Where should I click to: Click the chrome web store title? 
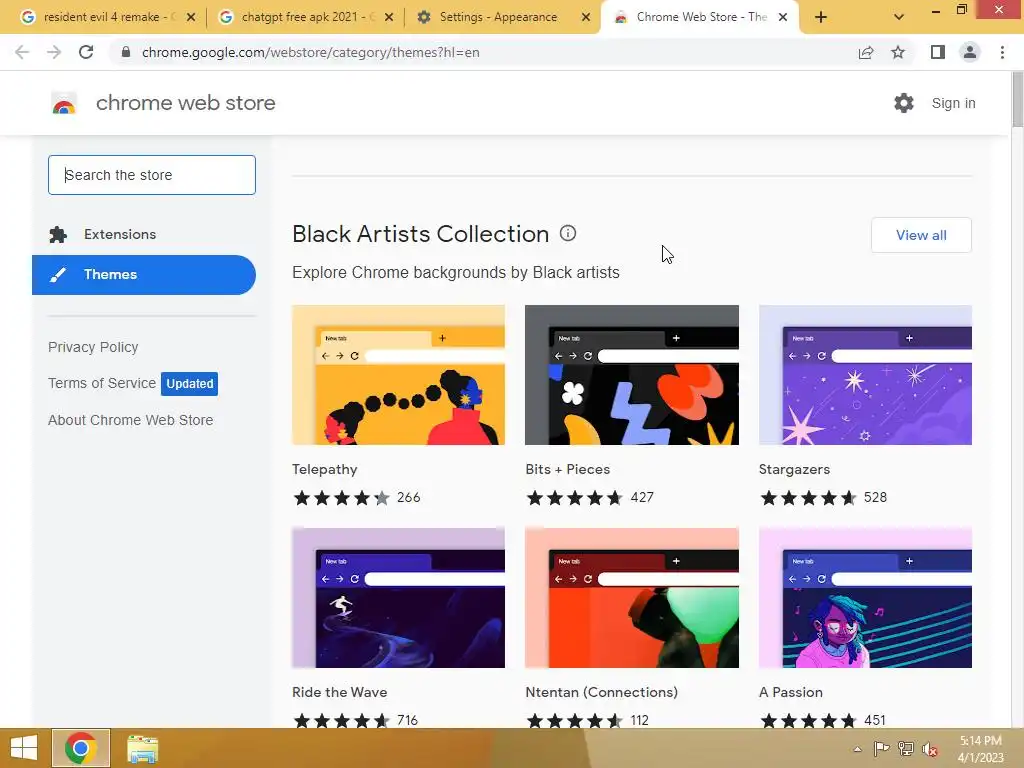[185, 103]
